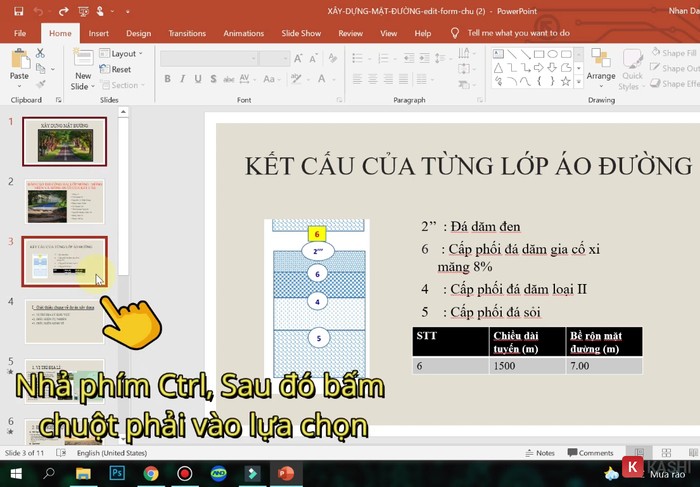Toggle Underline formatting
This screenshot has width=700, height=487.
pos(198,79)
